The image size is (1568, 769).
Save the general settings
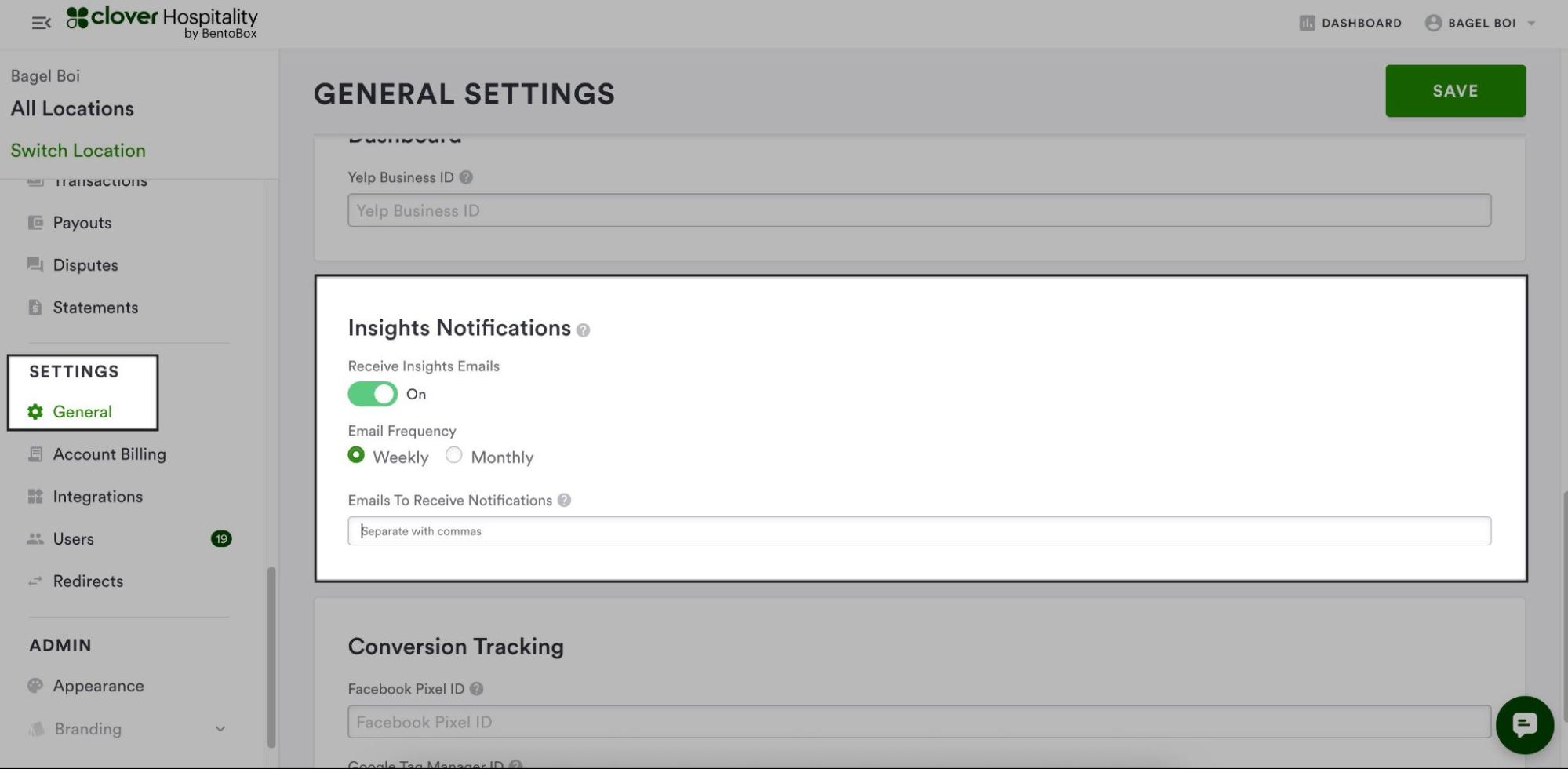coord(1455,91)
